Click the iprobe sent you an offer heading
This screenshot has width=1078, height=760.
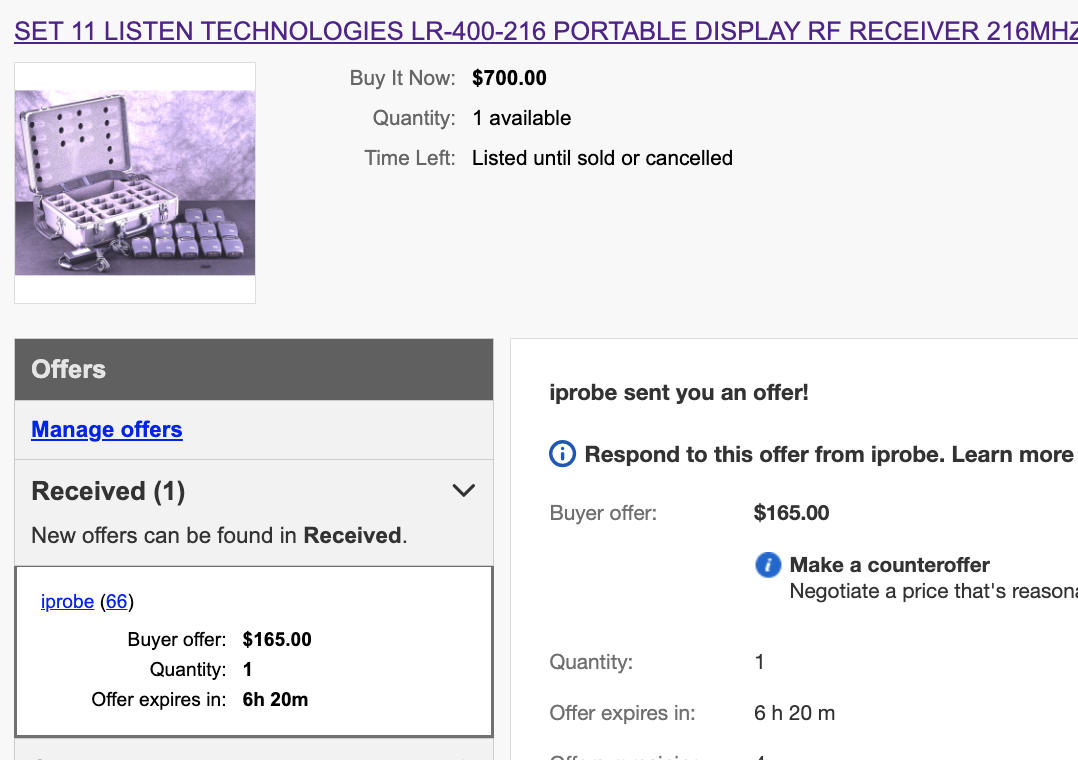click(679, 393)
